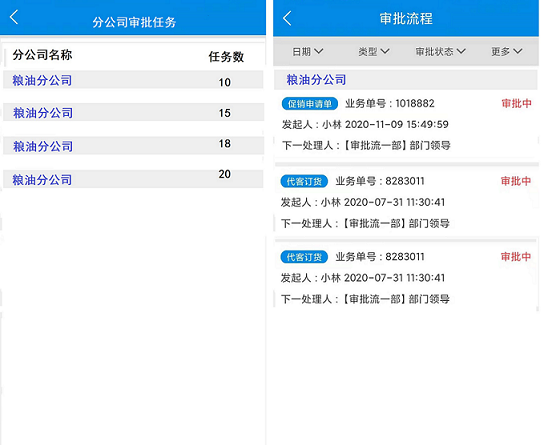Click 审批中 status of the last 代客订货 item
Viewport: 544px width, 445px height.
coord(516,257)
